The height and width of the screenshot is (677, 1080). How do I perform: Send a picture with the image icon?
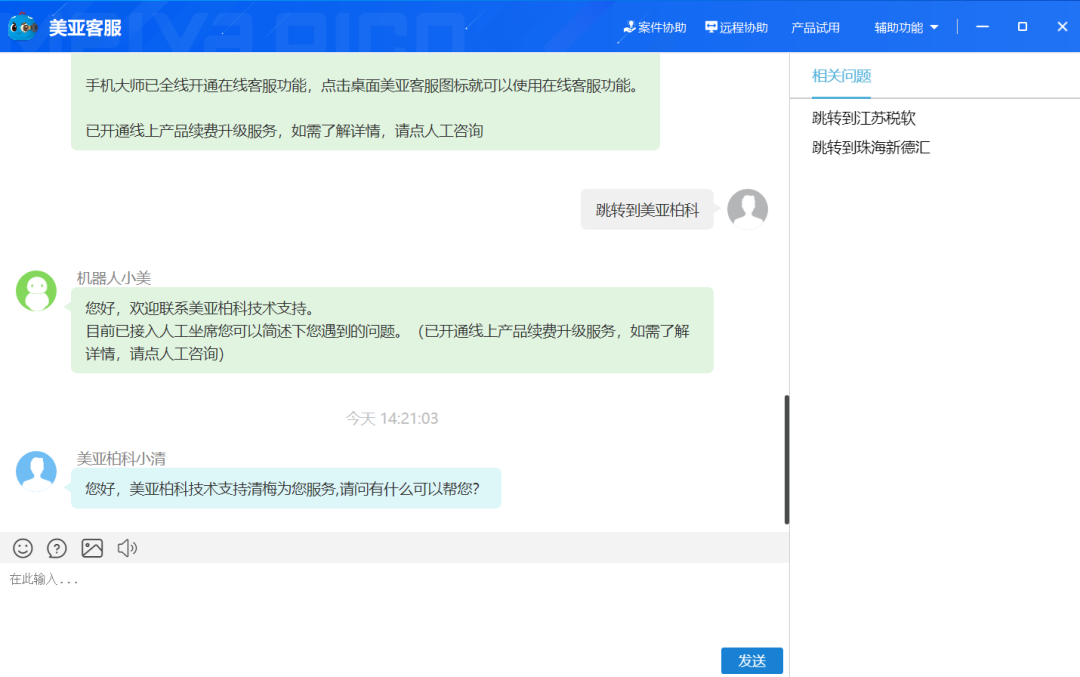(92, 548)
